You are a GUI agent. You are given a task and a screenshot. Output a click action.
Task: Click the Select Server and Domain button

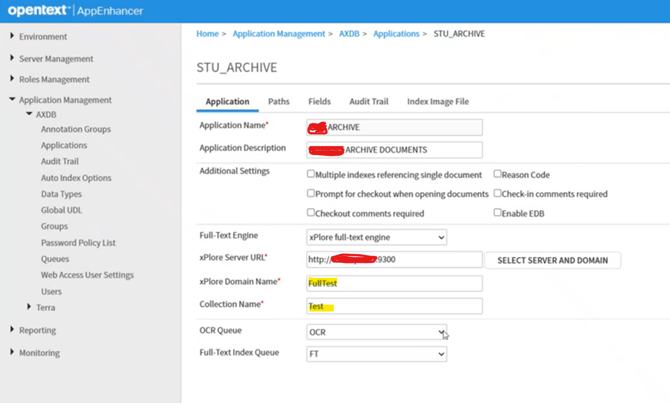(x=553, y=260)
